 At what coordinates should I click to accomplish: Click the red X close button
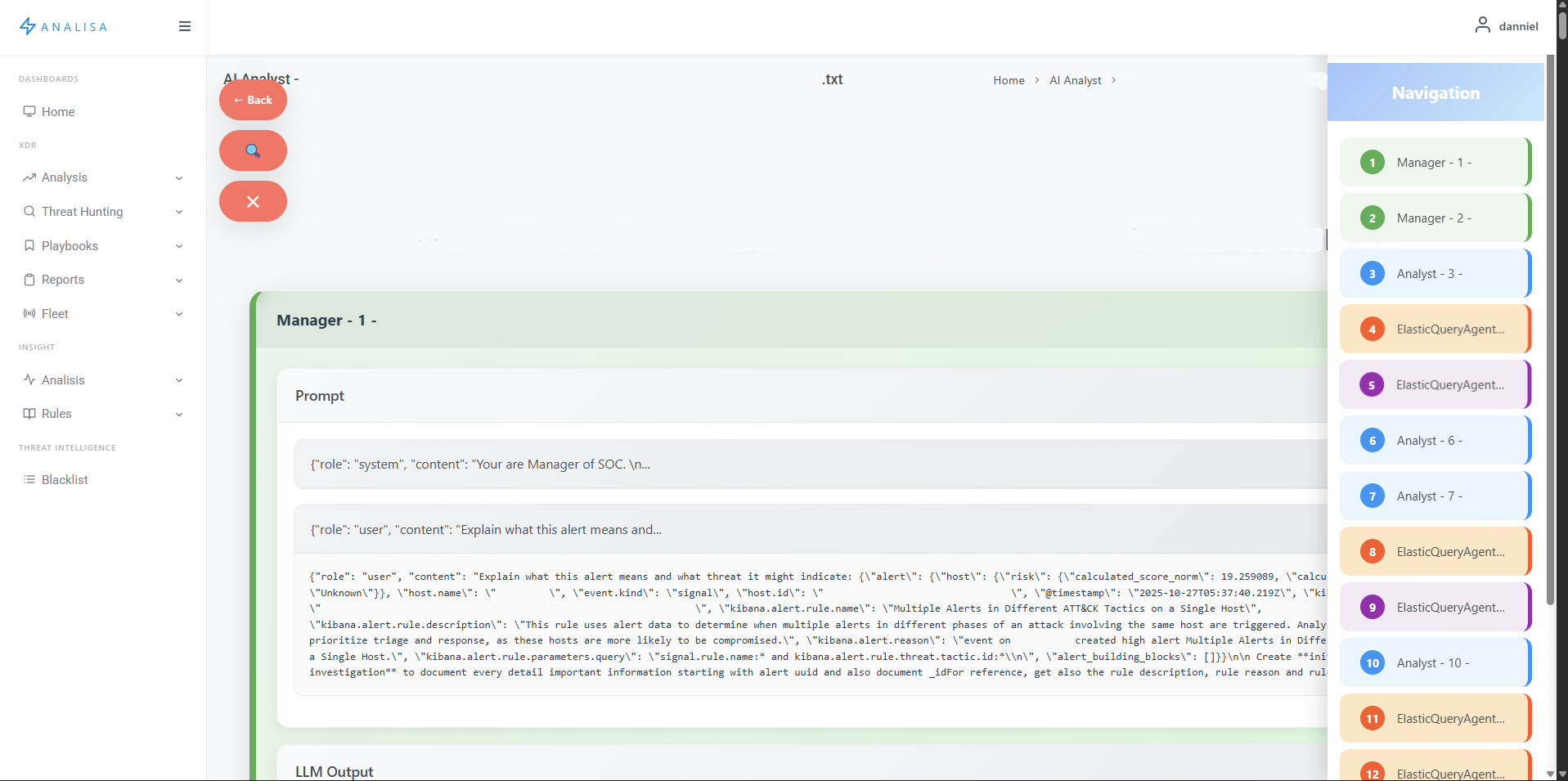[x=253, y=201]
